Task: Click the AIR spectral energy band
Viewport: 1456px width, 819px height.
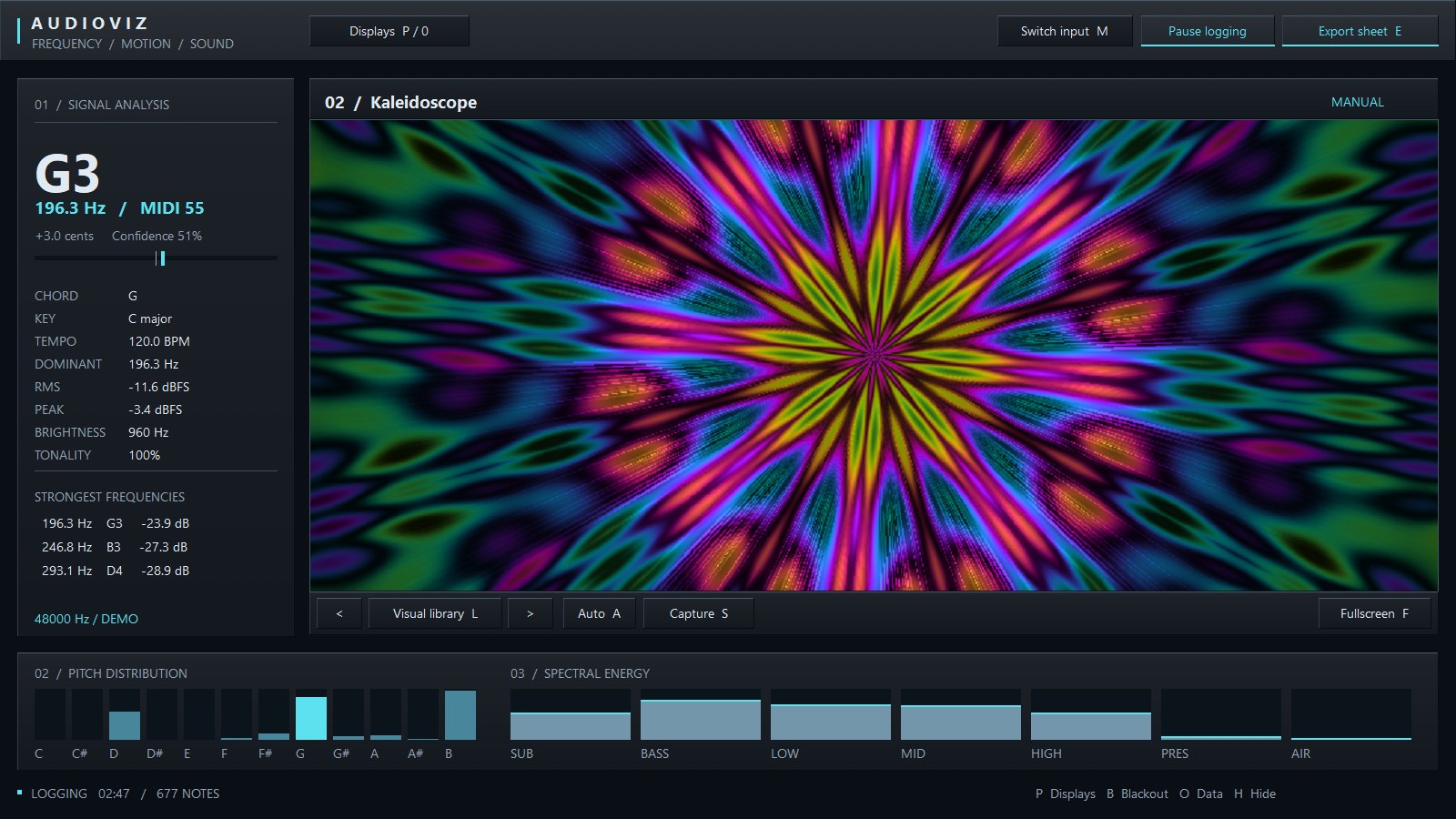Action: pyautogui.click(x=1351, y=714)
